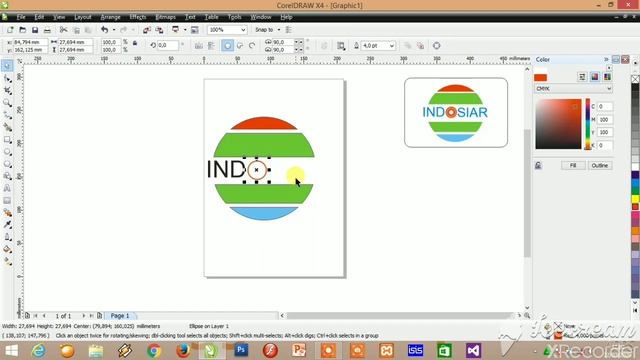Viewport: 640px width, 360px height.
Task: Toggle Pie shape mode on property bar
Action: 240,46
